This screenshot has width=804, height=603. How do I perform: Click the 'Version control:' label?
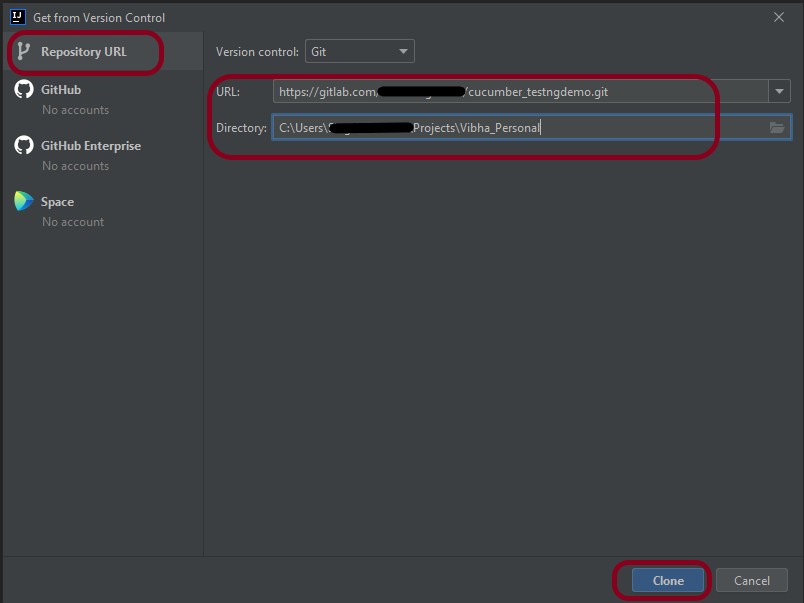point(257,52)
